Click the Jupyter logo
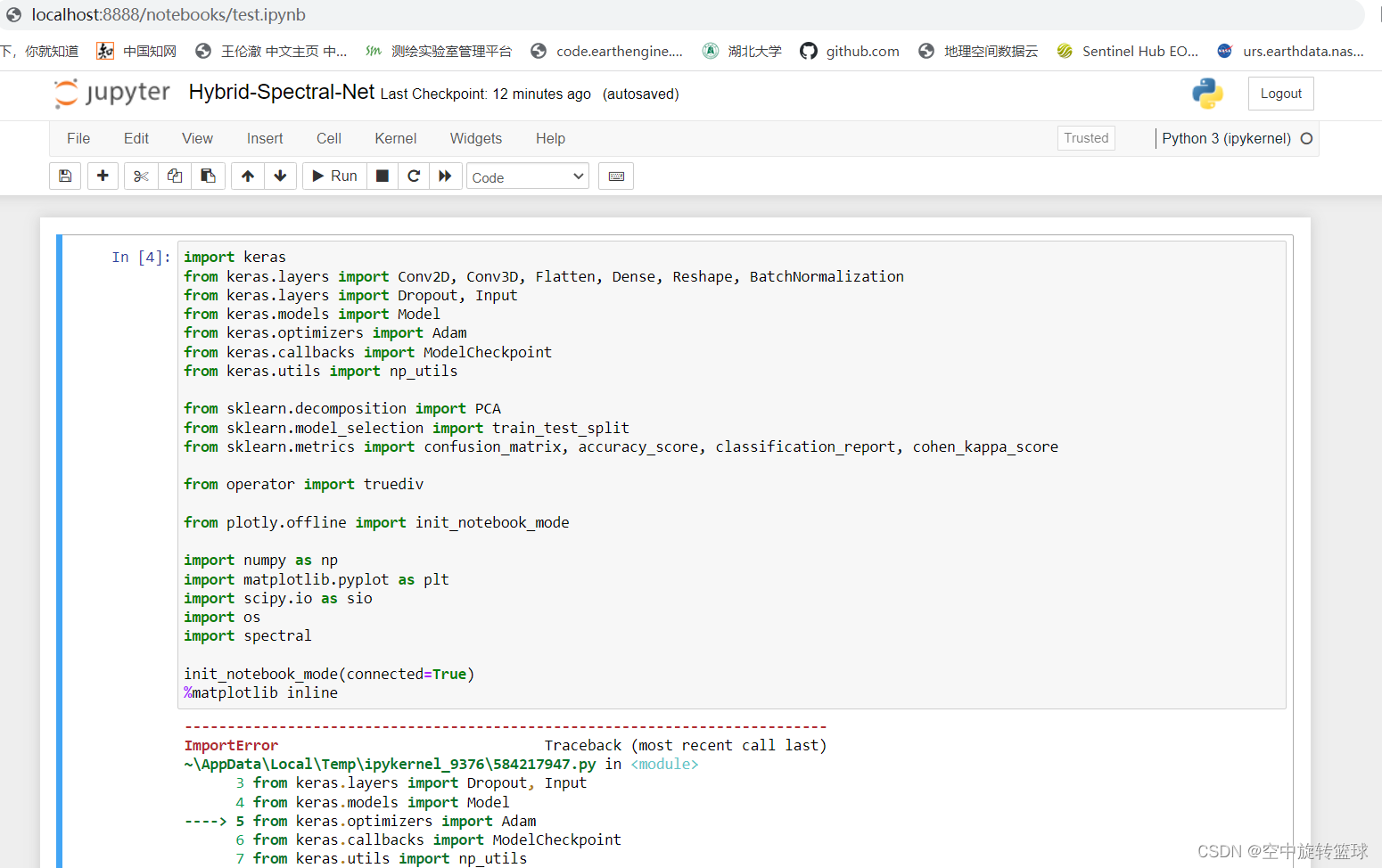 [x=112, y=93]
